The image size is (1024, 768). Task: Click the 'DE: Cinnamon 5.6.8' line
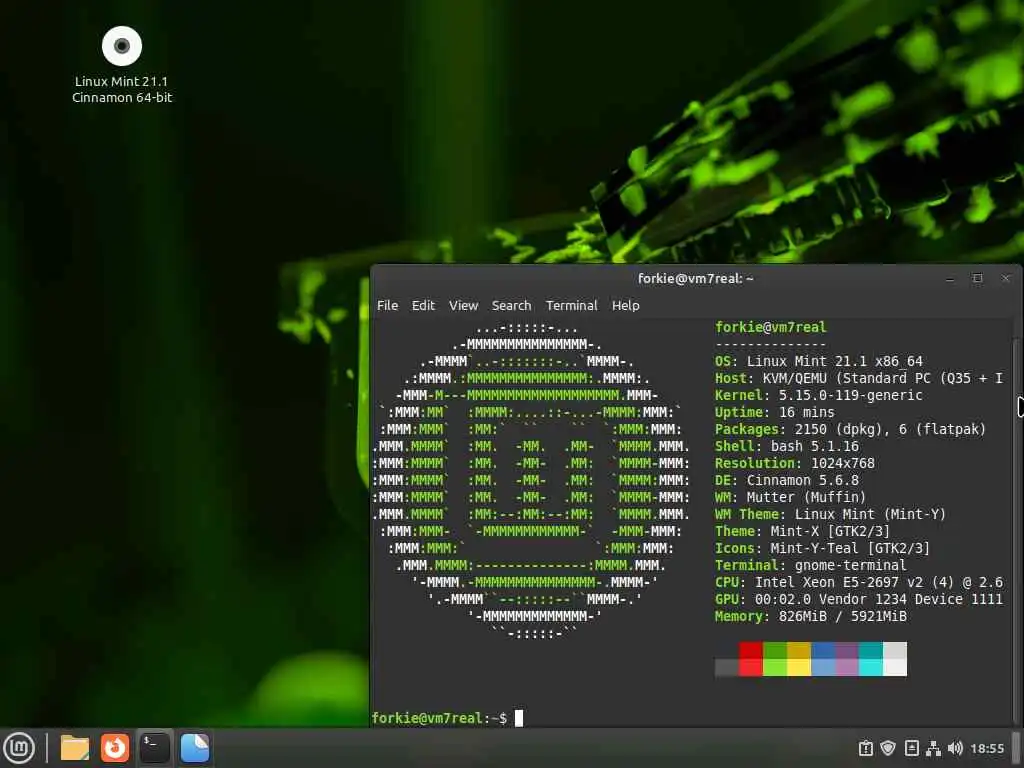pos(787,480)
